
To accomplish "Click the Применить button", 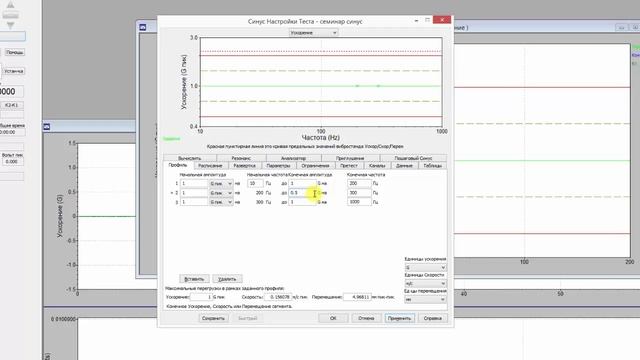I will (400, 318).
